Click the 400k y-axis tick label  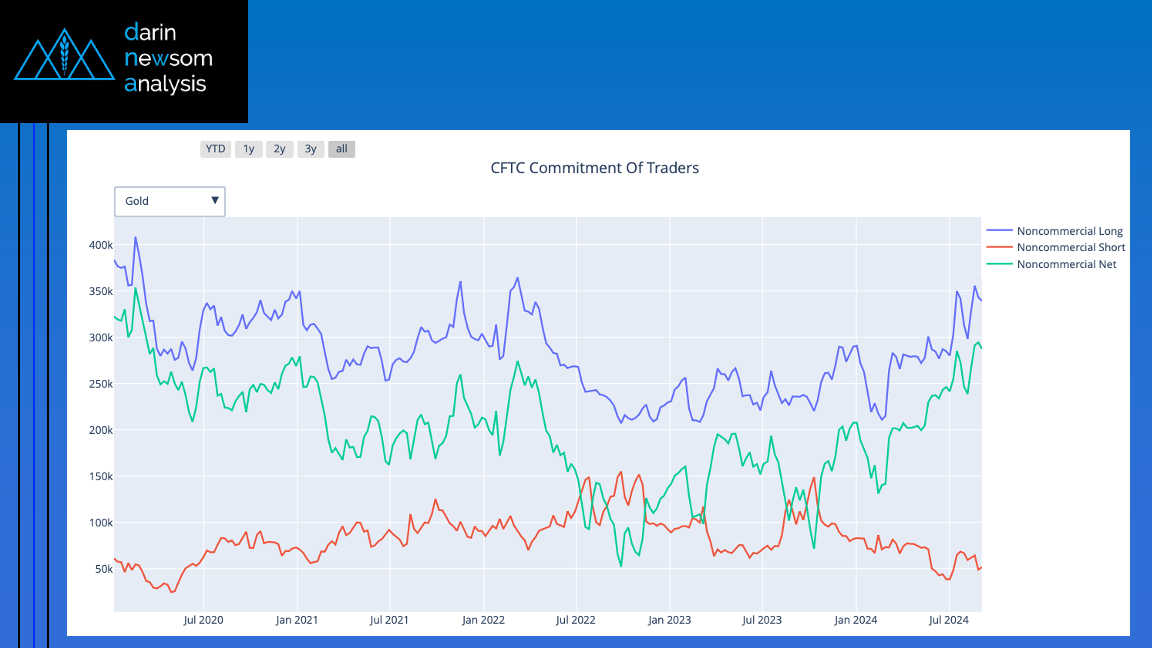pyautogui.click(x=99, y=245)
